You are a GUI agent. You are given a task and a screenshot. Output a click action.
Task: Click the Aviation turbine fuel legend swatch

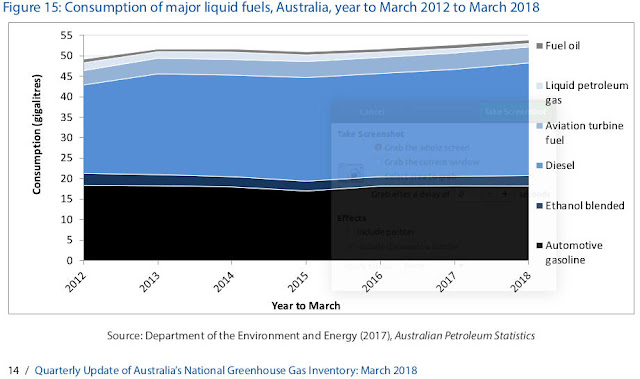point(539,126)
